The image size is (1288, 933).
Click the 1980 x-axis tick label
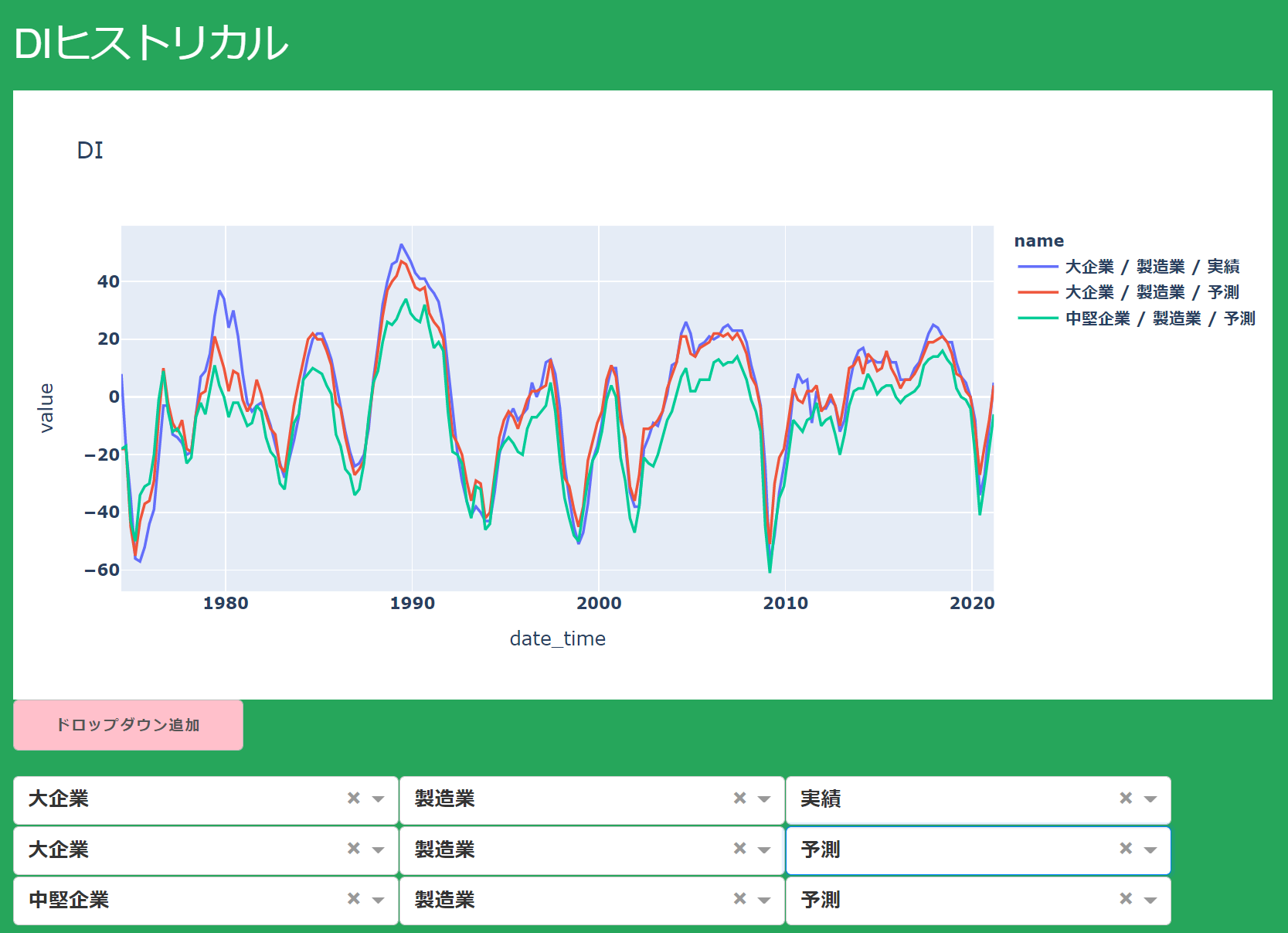[x=226, y=604]
